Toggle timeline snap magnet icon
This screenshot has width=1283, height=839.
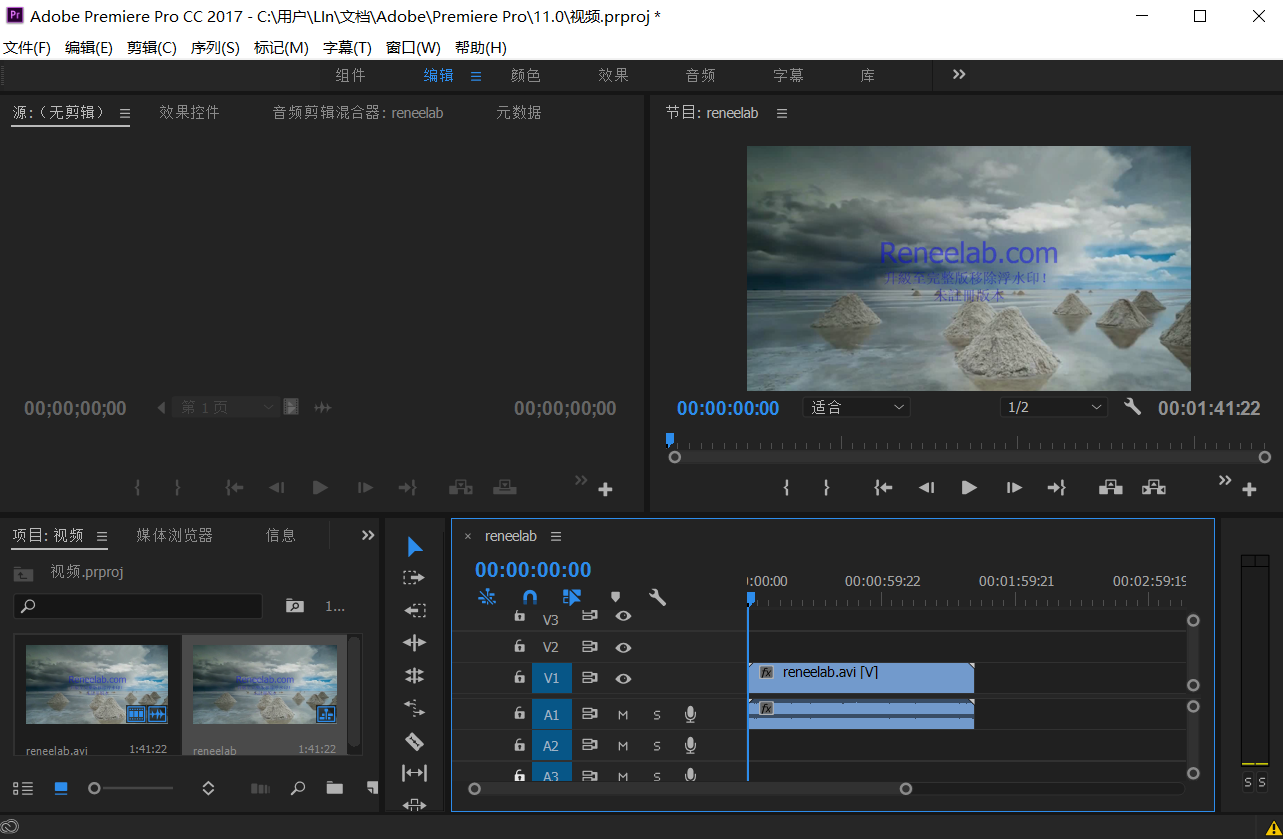[x=530, y=597]
